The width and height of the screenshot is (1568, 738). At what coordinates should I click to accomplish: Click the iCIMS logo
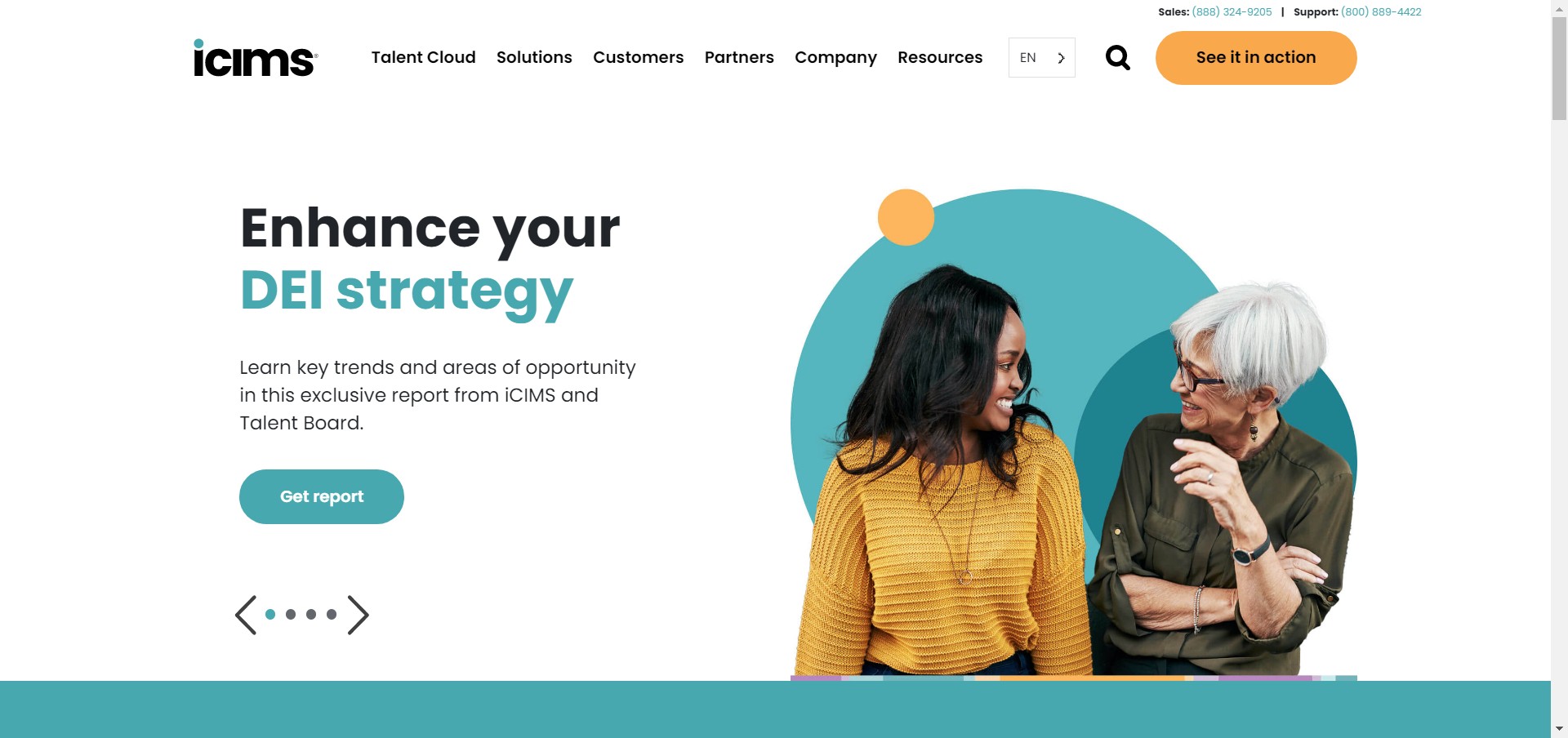click(x=256, y=58)
